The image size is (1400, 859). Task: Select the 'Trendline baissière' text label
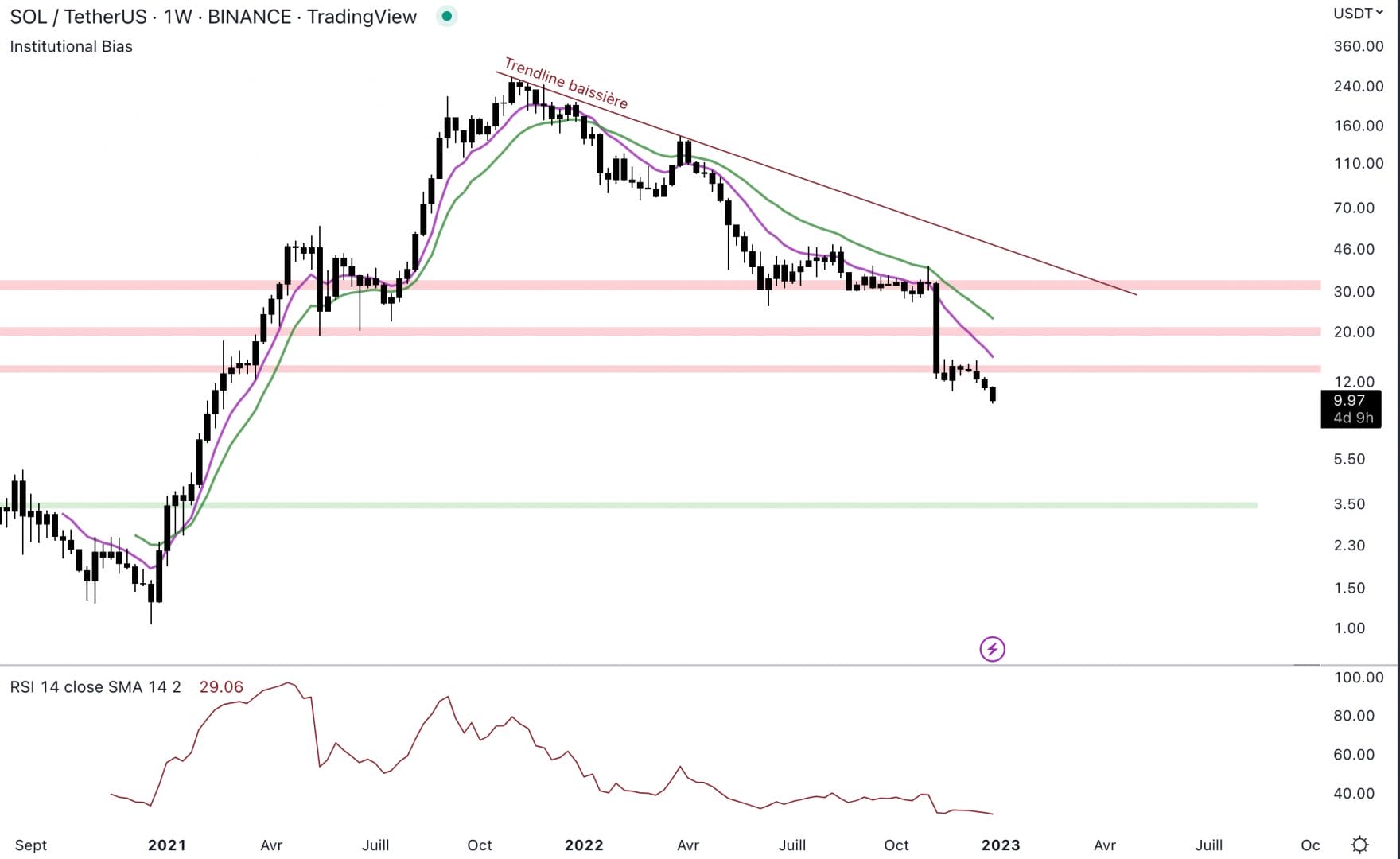[x=566, y=84]
